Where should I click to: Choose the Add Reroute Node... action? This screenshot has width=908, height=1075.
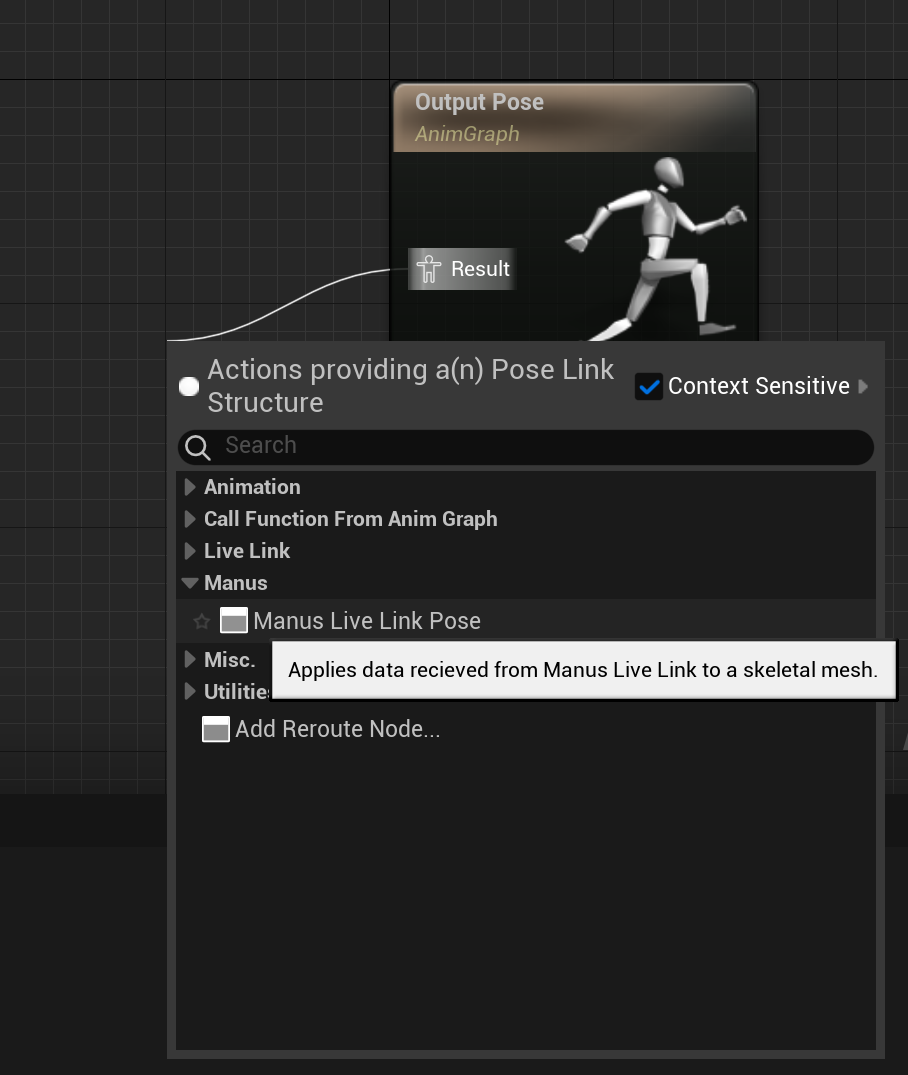(x=337, y=730)
